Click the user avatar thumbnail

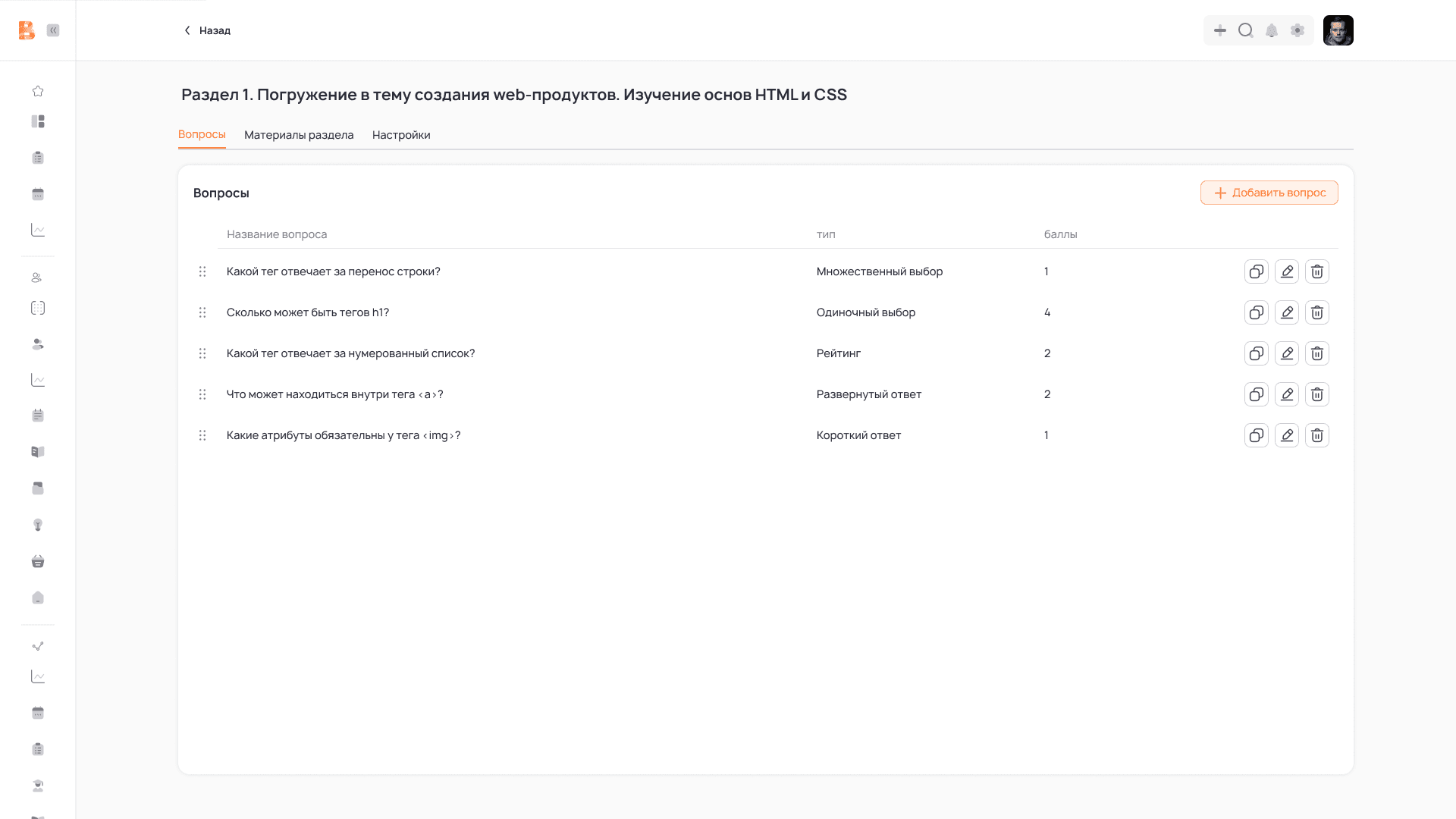pyautogui.click(x=1338, y=30)
